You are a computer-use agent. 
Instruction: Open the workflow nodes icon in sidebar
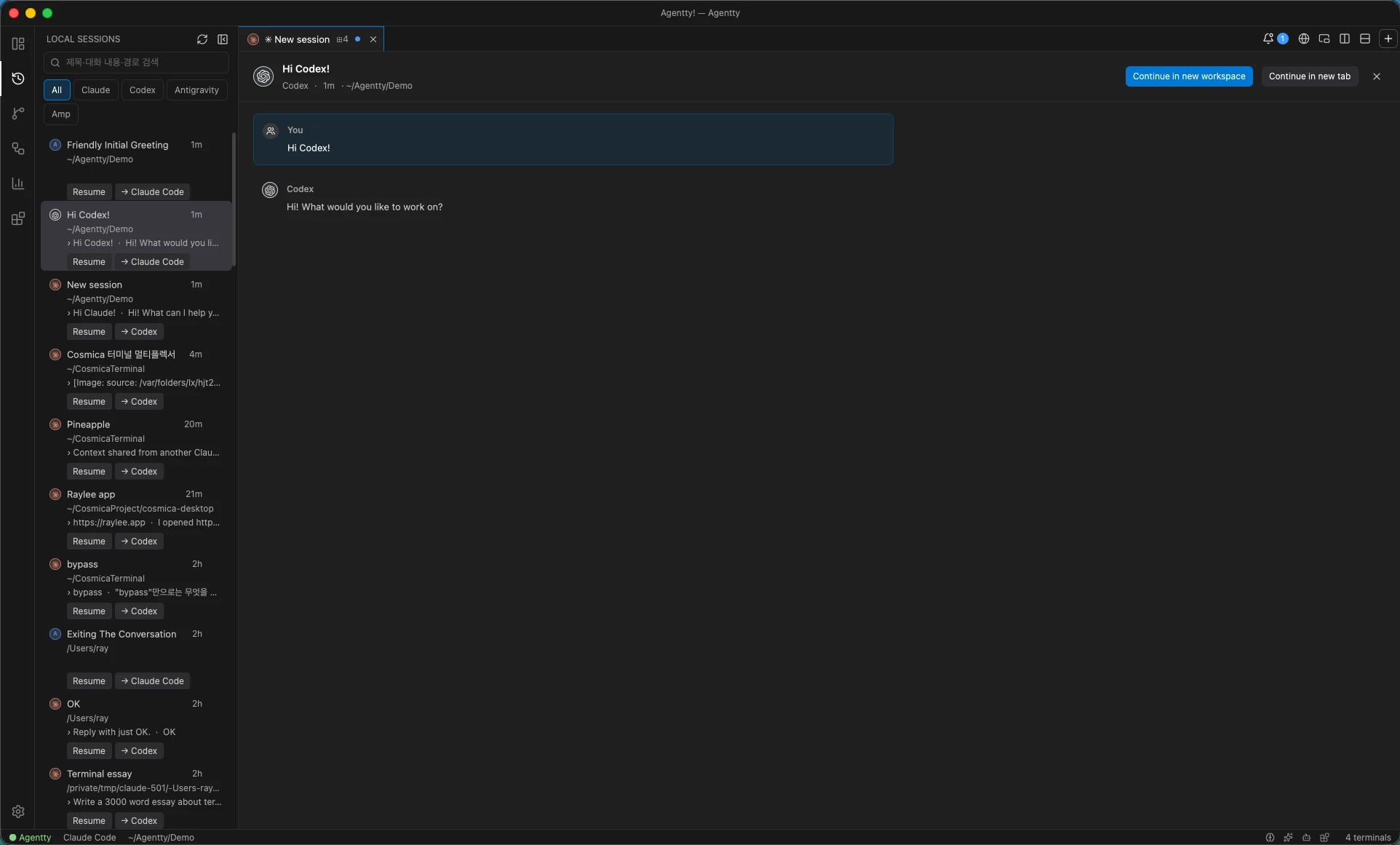tap(18, 148)
